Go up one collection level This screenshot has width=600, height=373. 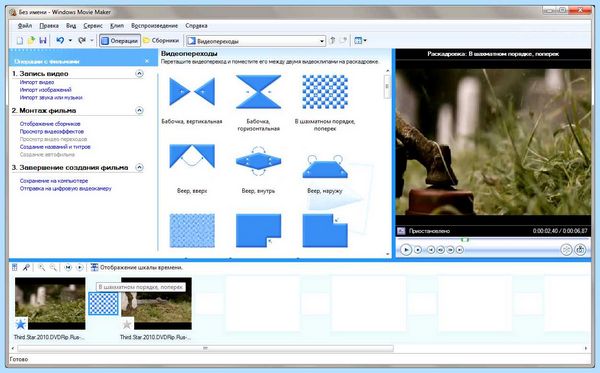pos(332,41)
